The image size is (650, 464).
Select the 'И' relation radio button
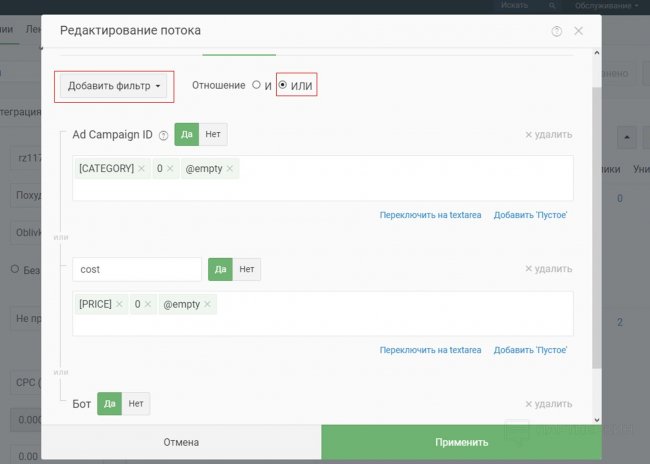(x=257, y=86)
